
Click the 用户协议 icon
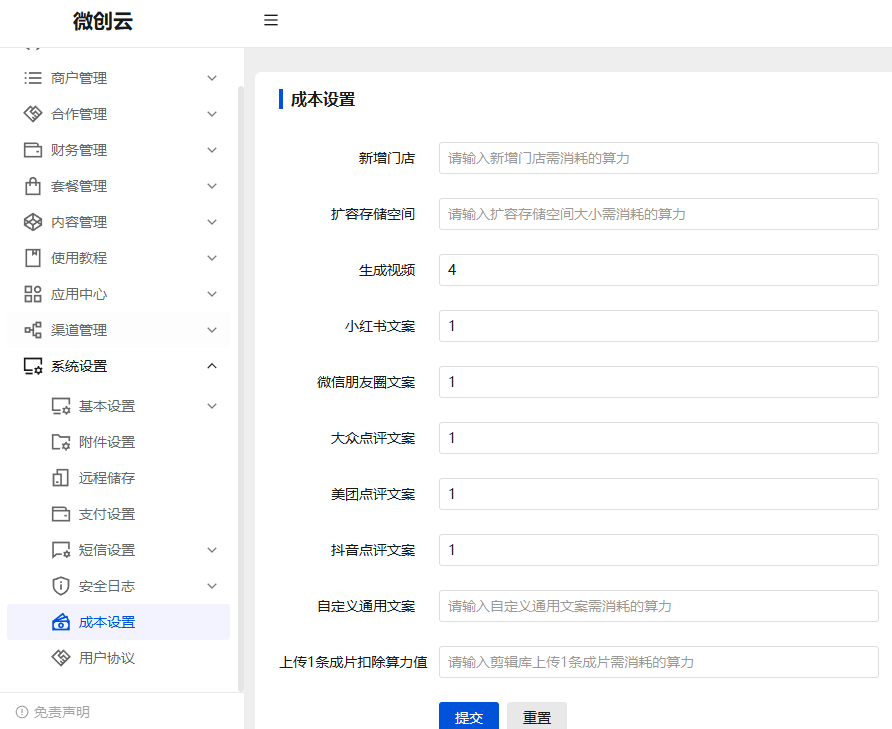point(61,658)
